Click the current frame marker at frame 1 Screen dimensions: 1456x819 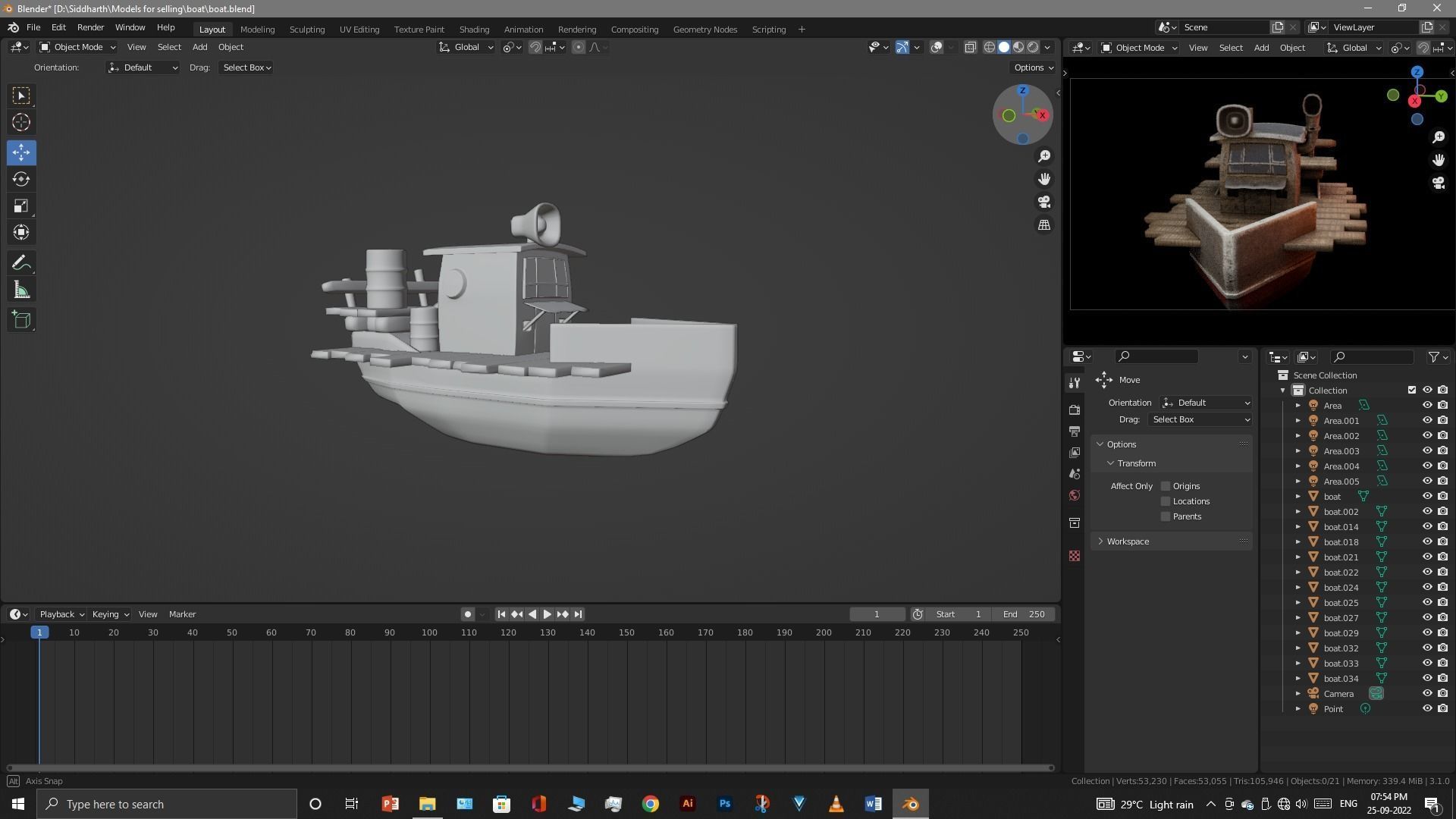(39, 632)
